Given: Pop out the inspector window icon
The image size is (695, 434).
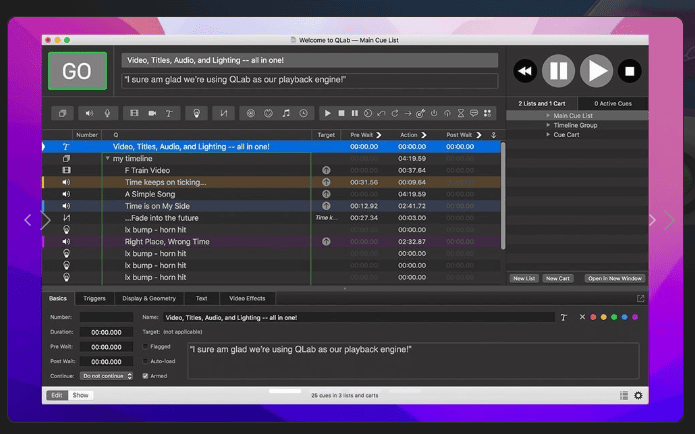Looking at the screenshot, I should [x=640, y=298].
